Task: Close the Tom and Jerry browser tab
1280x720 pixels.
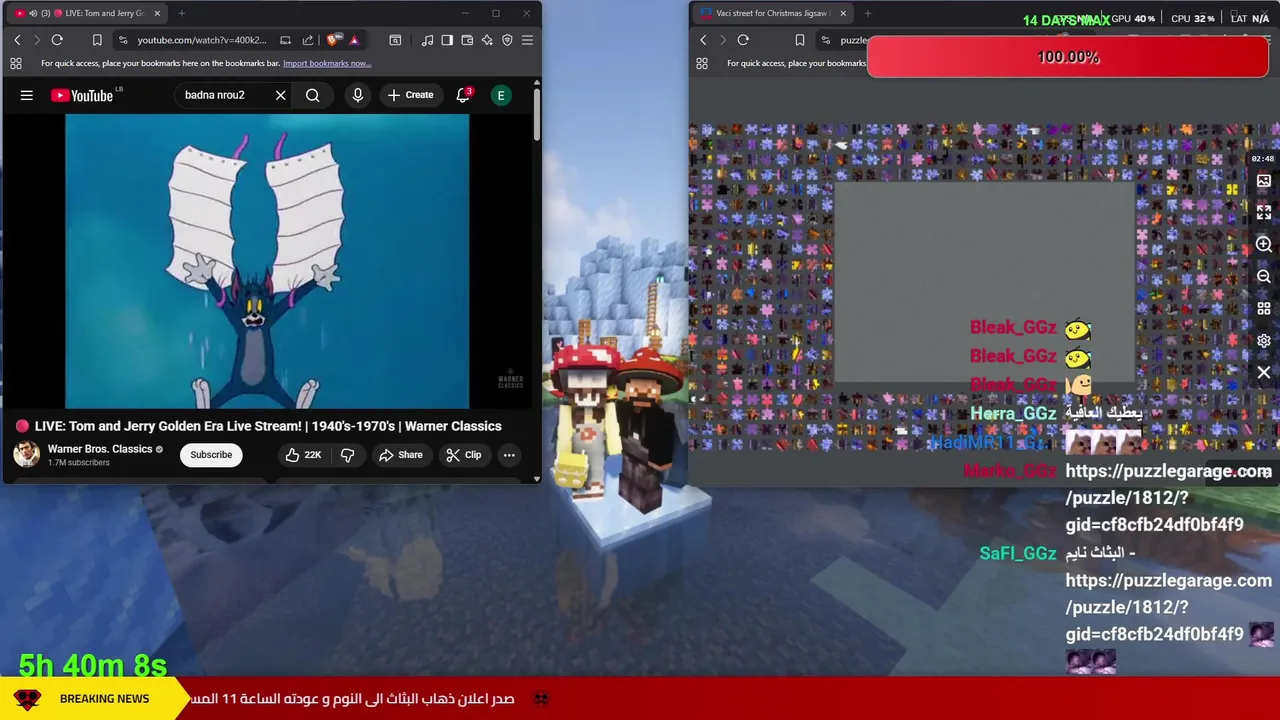Action: (157, 13)
